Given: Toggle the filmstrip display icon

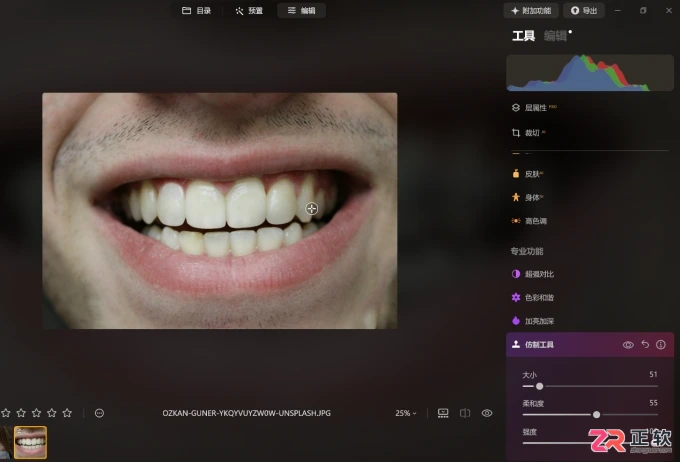Looking at the screenshot, I should [443, 413].
